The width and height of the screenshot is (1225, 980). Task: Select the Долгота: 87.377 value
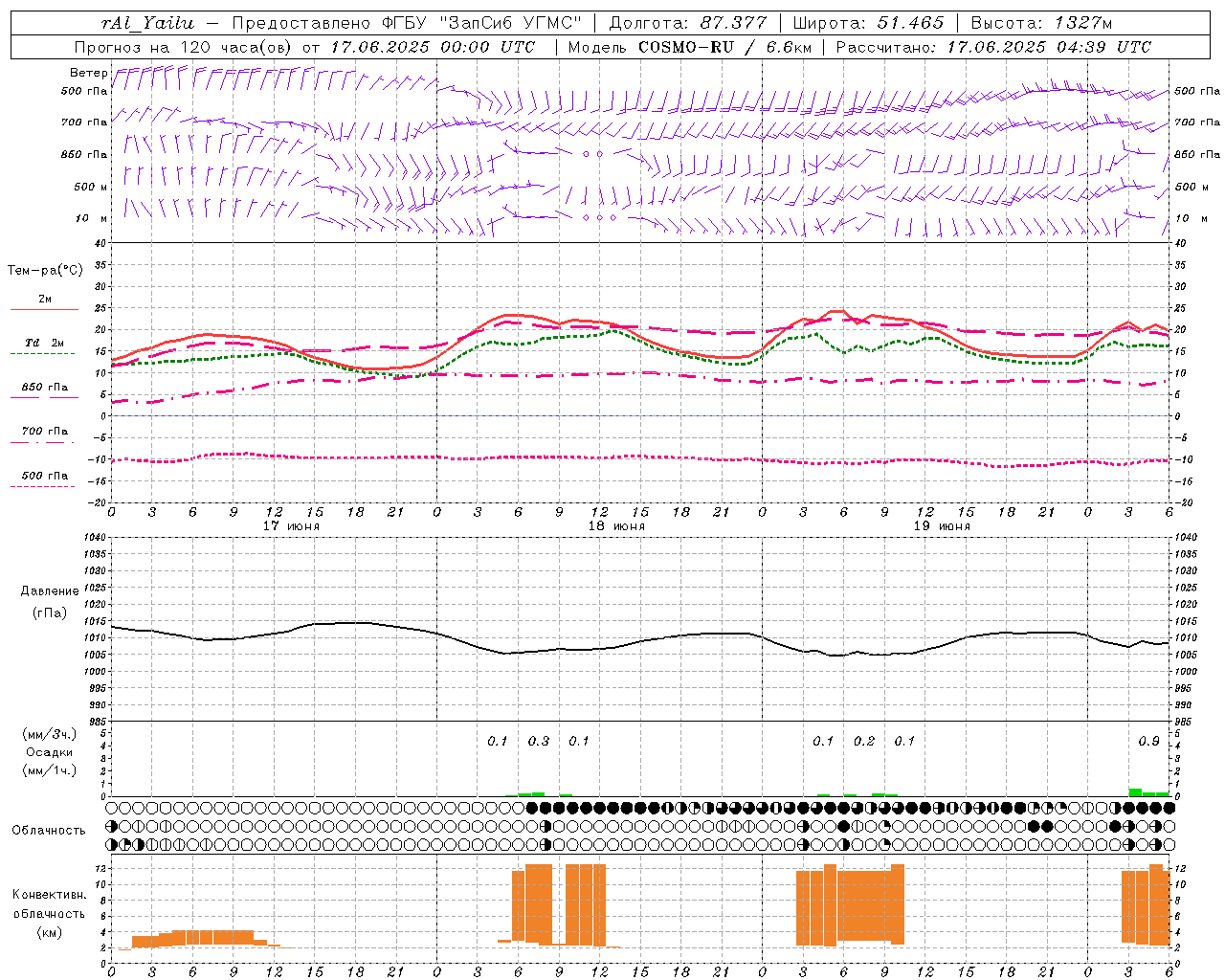point(687,23)
